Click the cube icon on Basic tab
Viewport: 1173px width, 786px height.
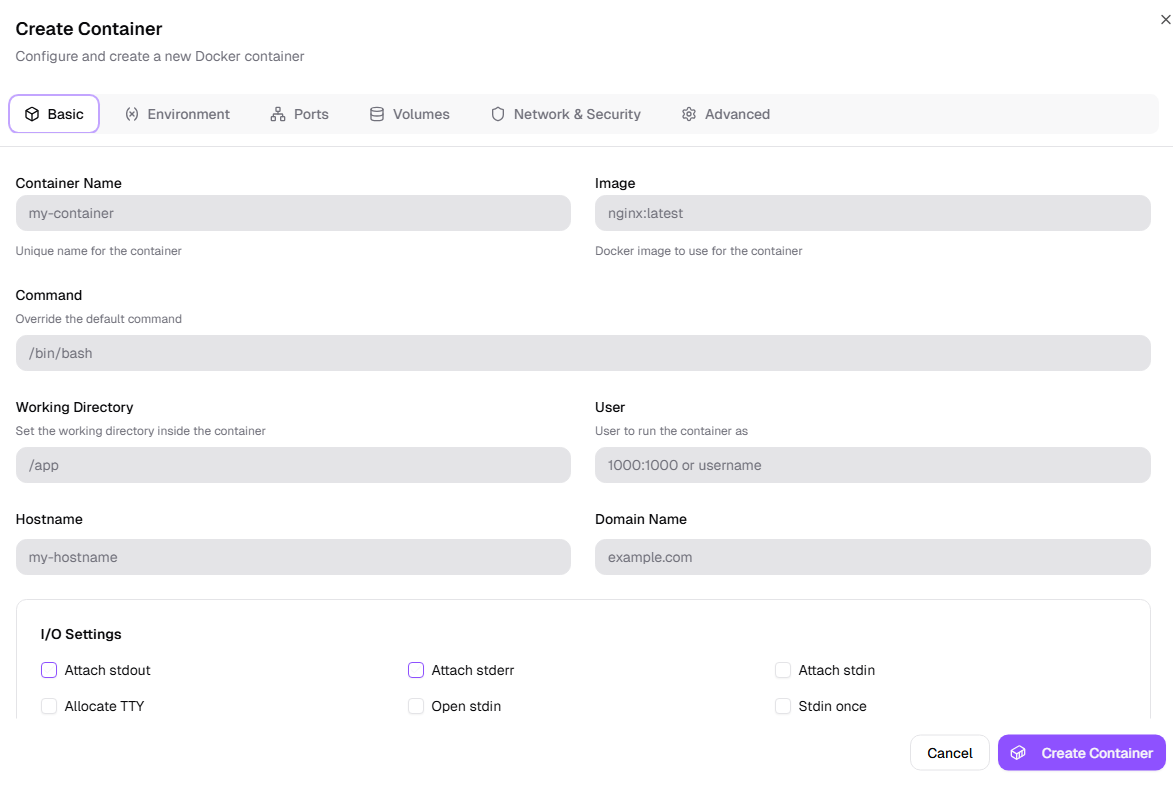[32, 114]
